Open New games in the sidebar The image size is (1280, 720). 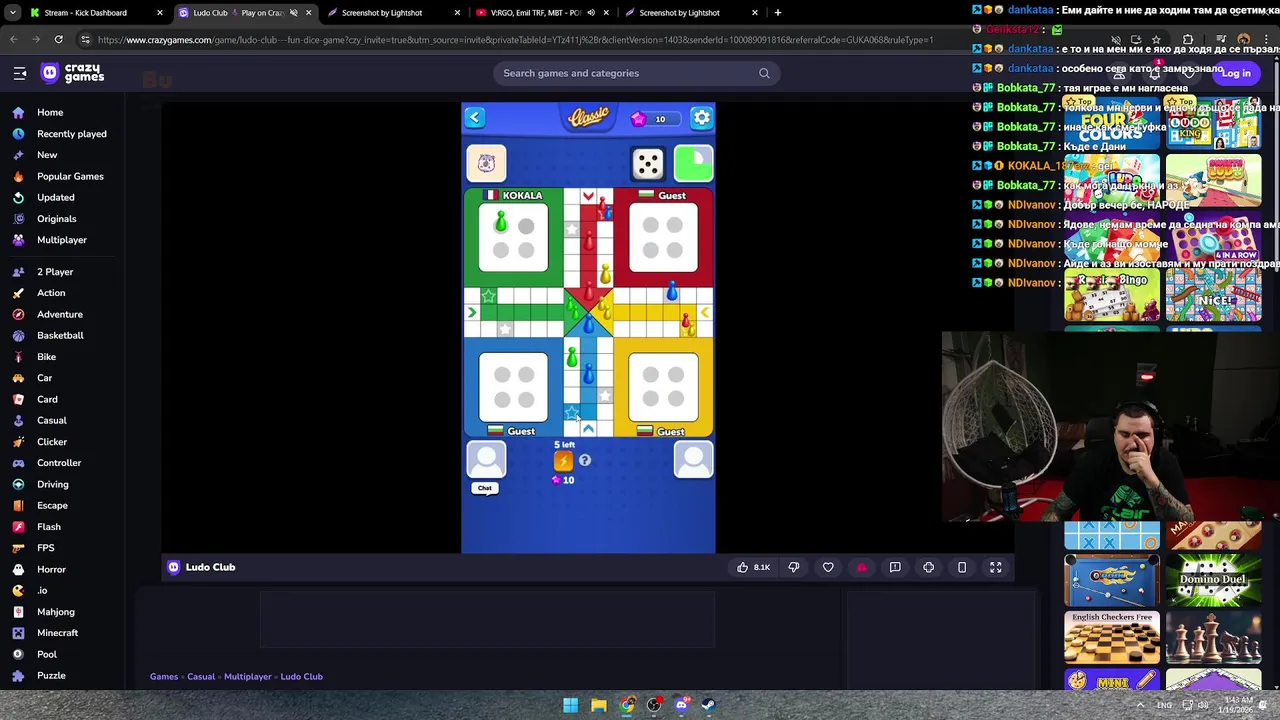point(47,155)
